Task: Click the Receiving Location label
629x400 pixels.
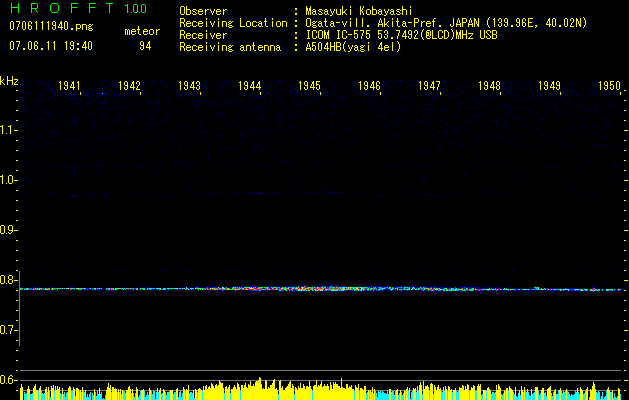Action: [233, 23]
